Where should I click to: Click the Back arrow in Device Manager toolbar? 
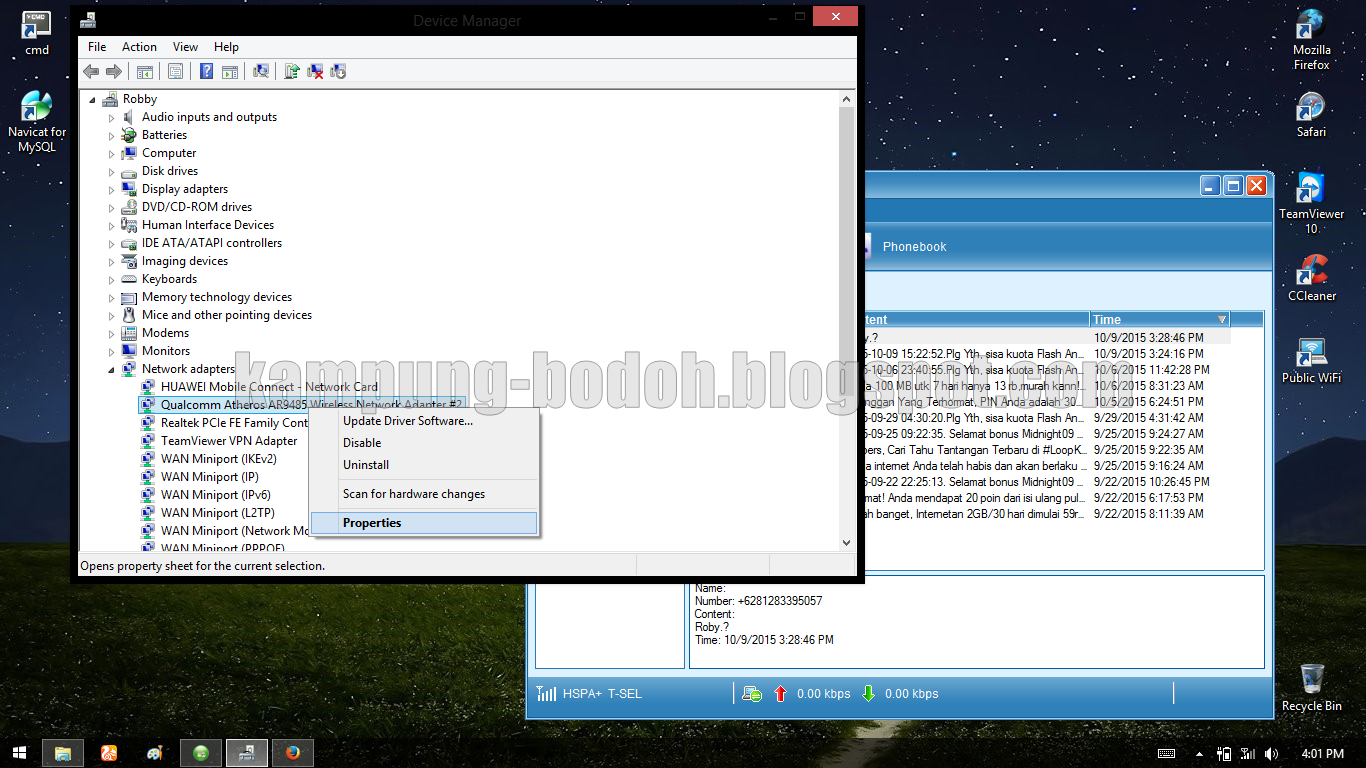(x=91, y=71)
